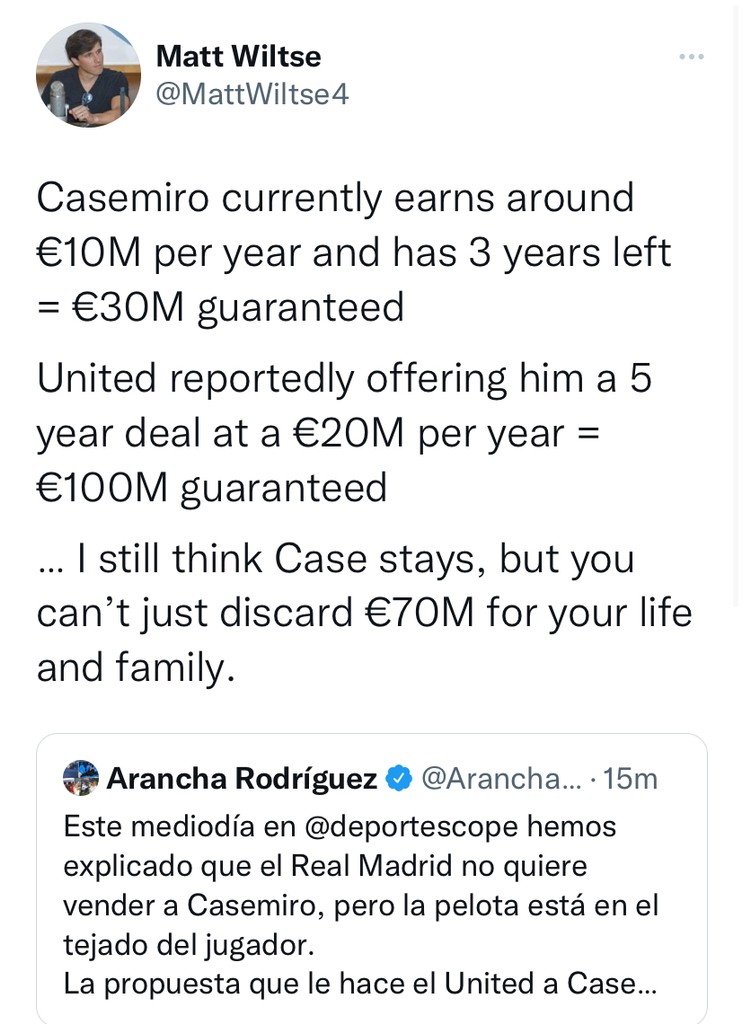Tap the "€100M guaranteed" text
This screenshot has width=744, height=1024.
pos(211,488)
